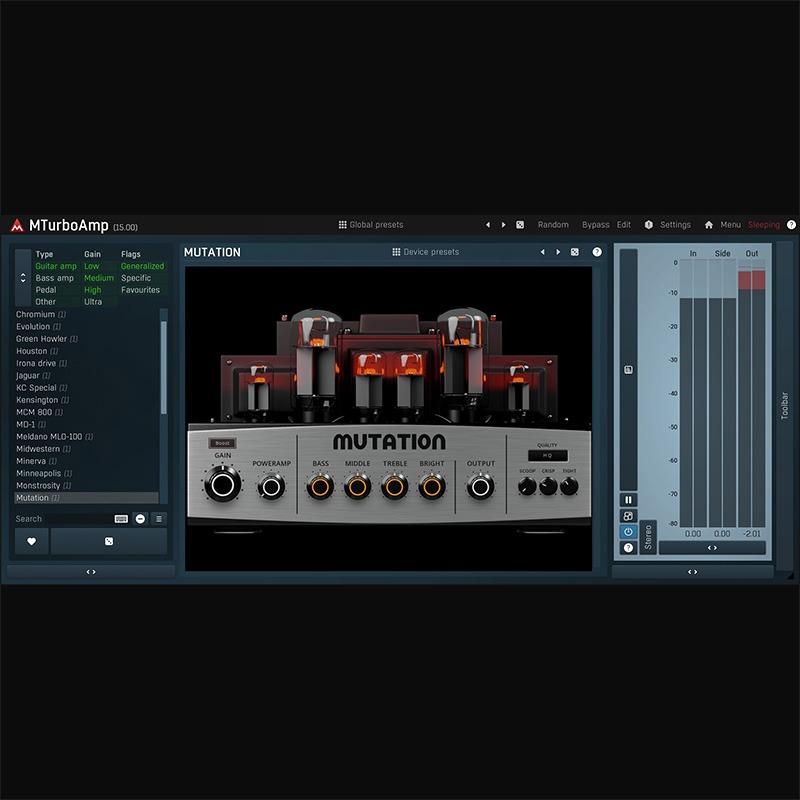Toggle the High gain filter
Image resolution: width=800 pixels, height=800 pixels.
(93, 290)
